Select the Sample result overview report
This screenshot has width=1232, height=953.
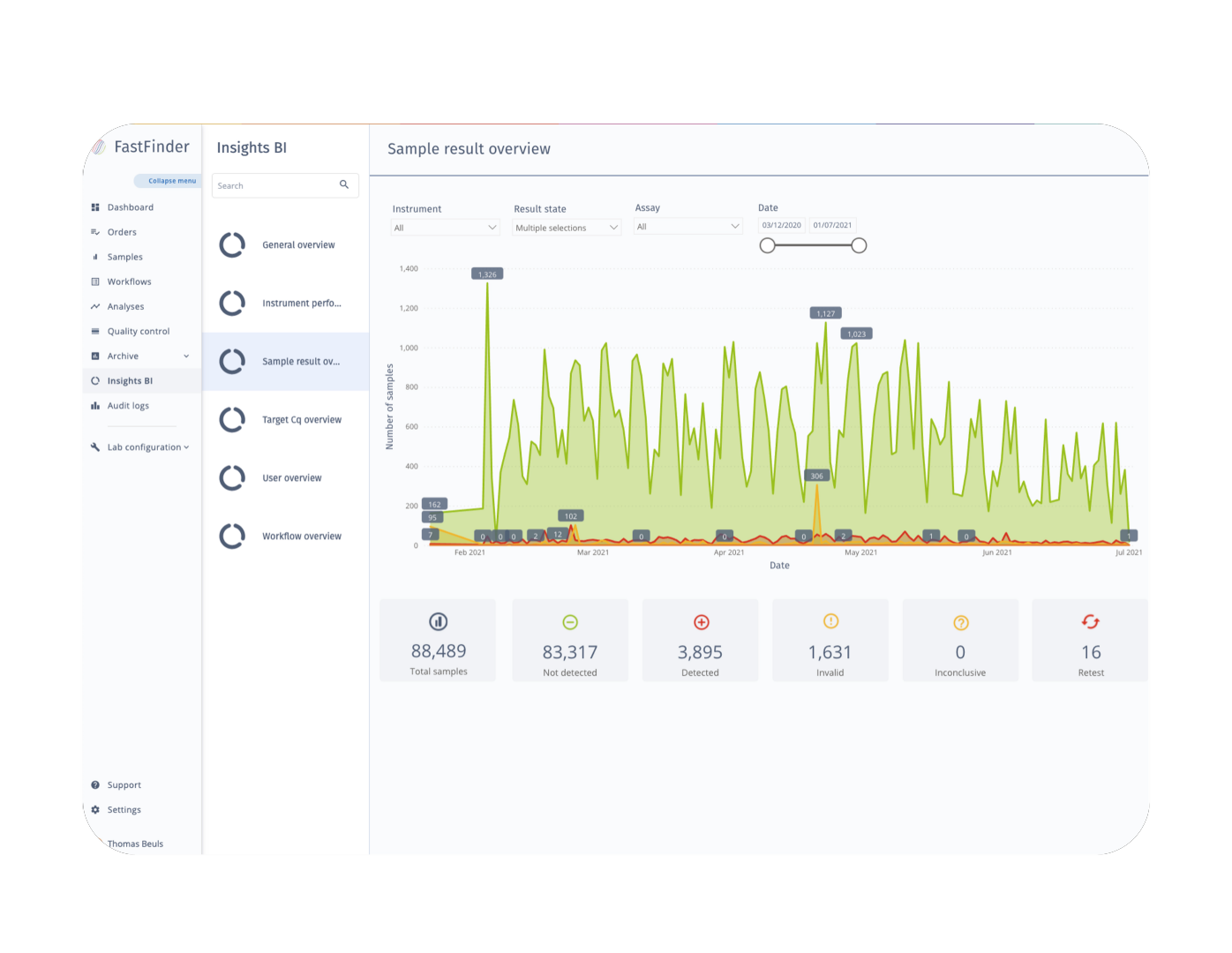[x=286, y=361]
